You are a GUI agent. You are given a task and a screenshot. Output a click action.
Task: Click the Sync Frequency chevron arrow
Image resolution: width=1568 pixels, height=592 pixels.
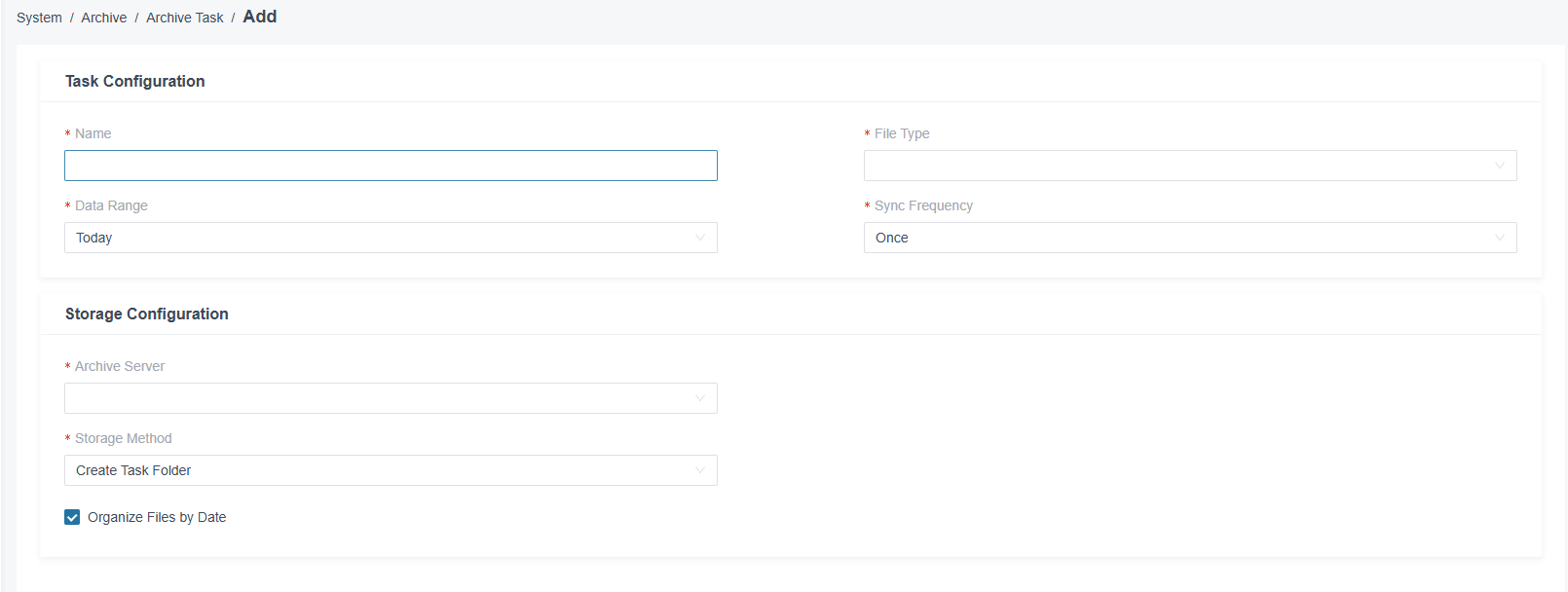tap(1500, 238)
